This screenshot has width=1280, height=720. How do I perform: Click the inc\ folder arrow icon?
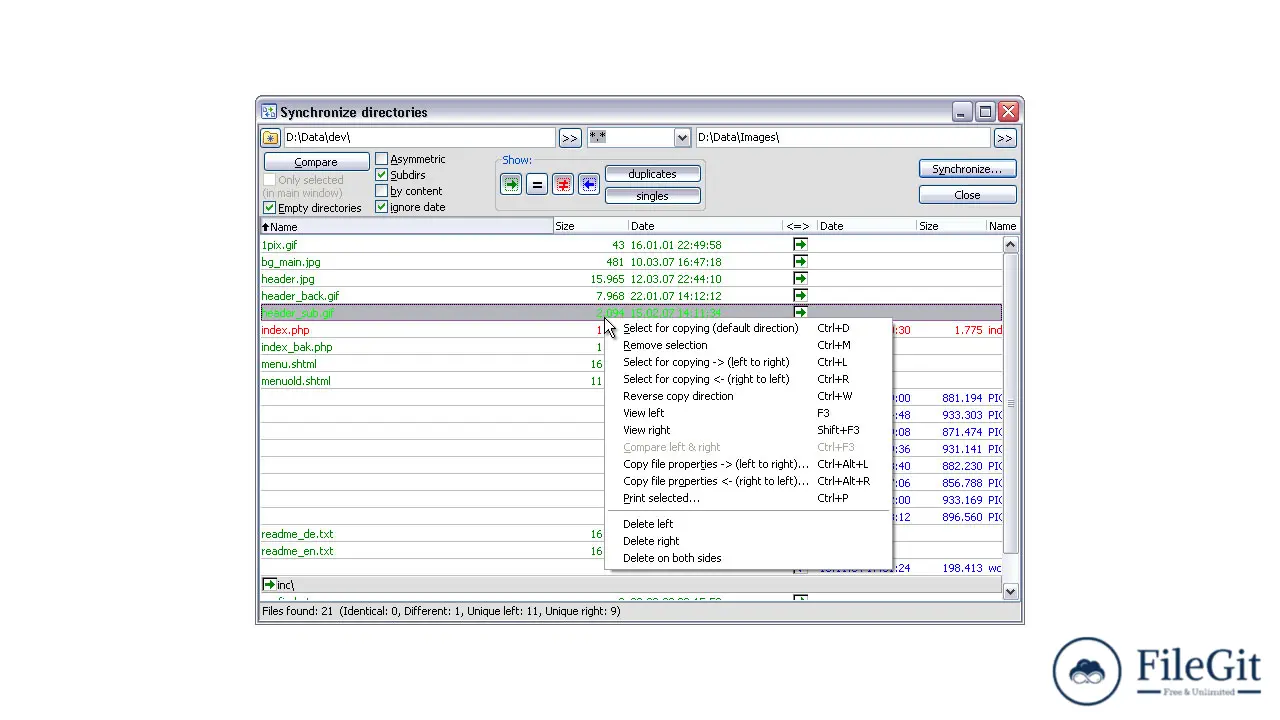(x=269, y=585)
